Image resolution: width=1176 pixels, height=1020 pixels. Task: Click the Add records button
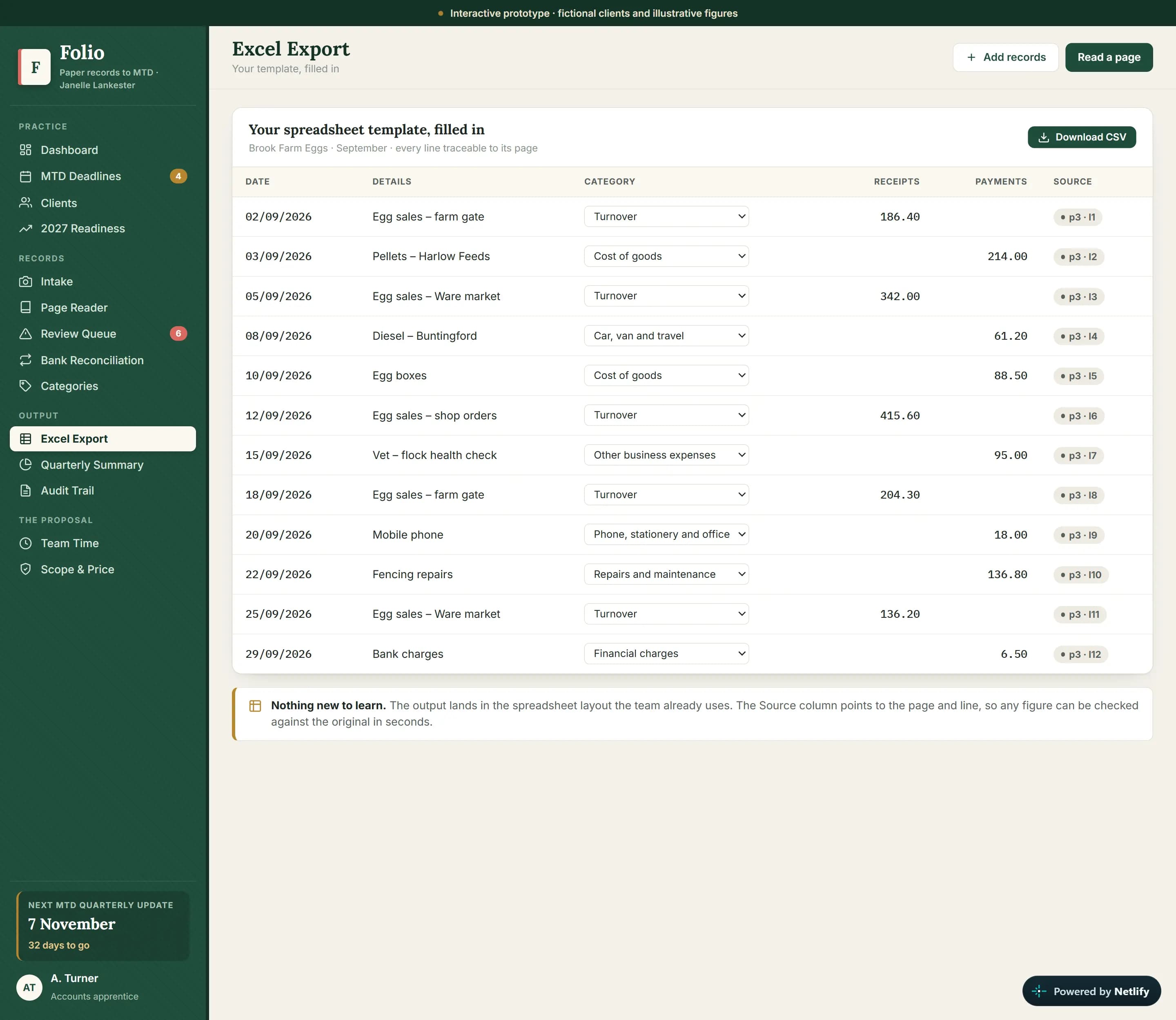pyautogui.click(x=1005, y=58)
